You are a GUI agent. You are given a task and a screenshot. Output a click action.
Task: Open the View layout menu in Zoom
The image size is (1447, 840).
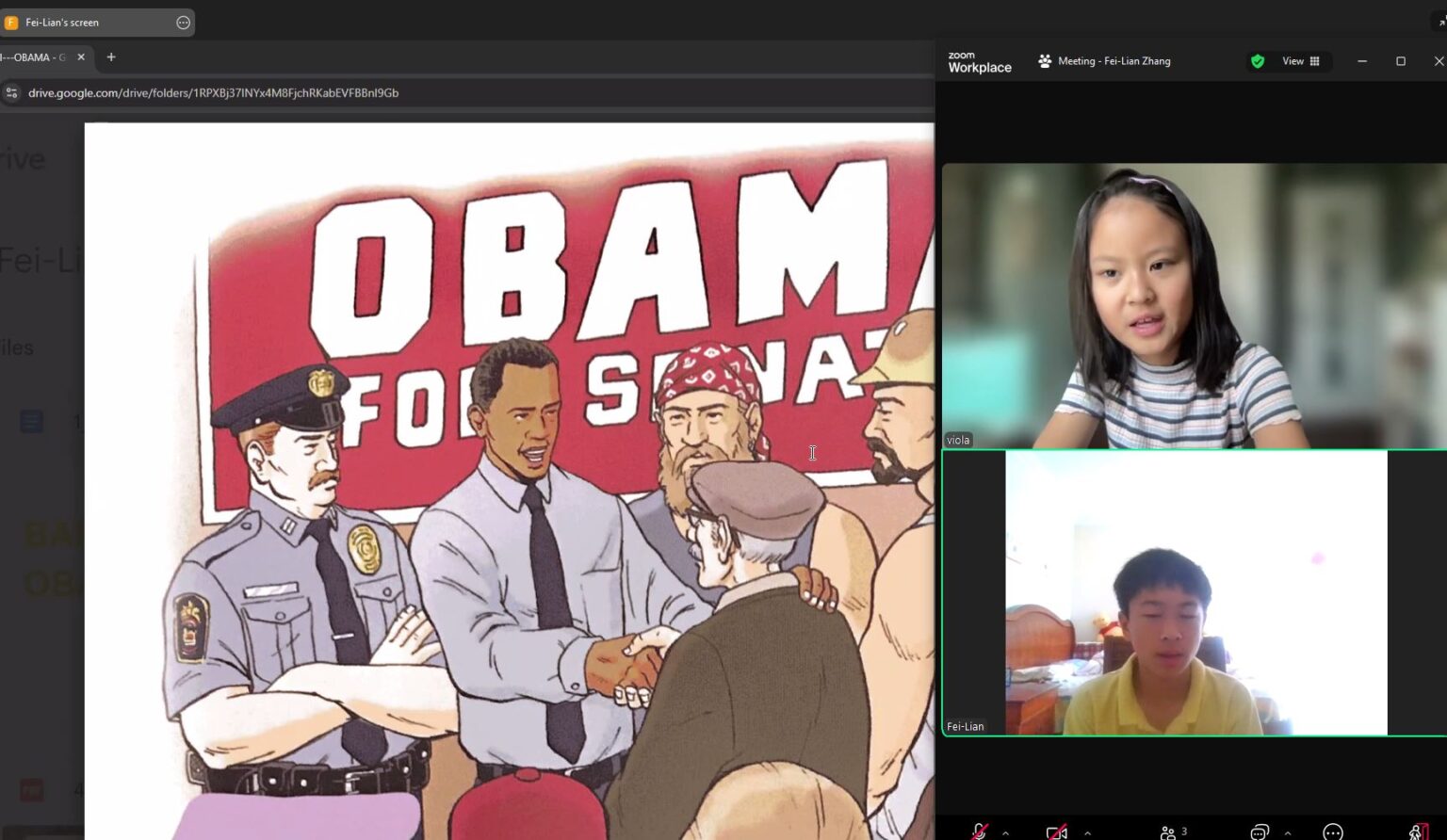pyautogui.click(x=1301, y=61)
